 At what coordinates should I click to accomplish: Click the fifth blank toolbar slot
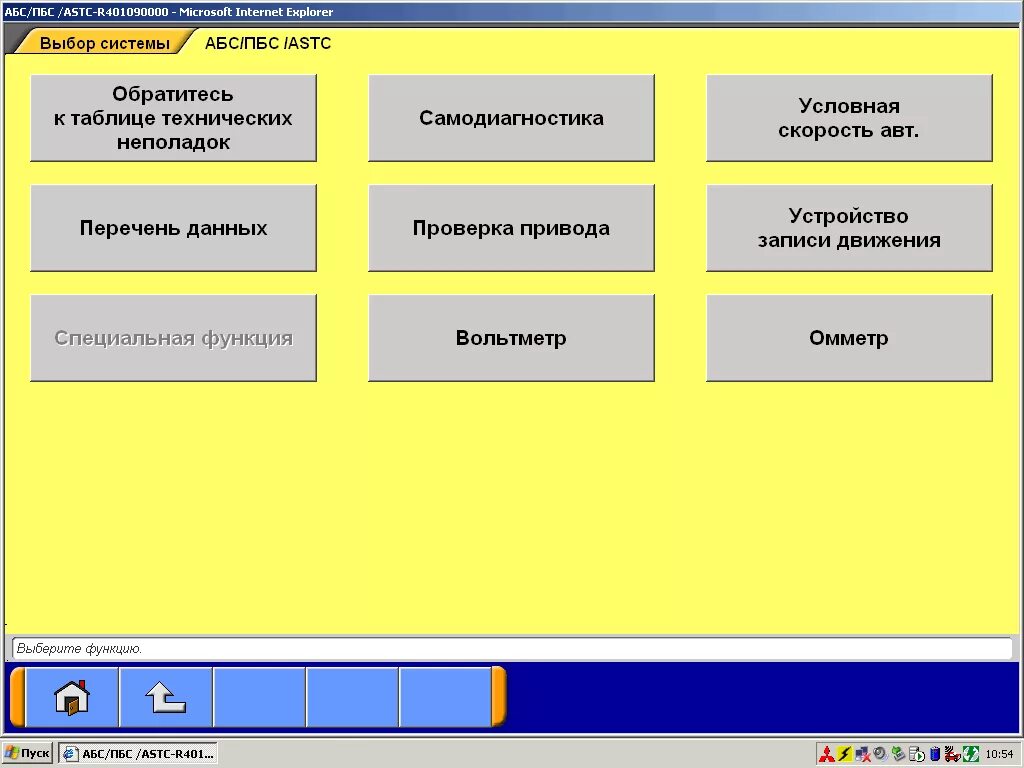pyautogui.click(x=445, y=697)
